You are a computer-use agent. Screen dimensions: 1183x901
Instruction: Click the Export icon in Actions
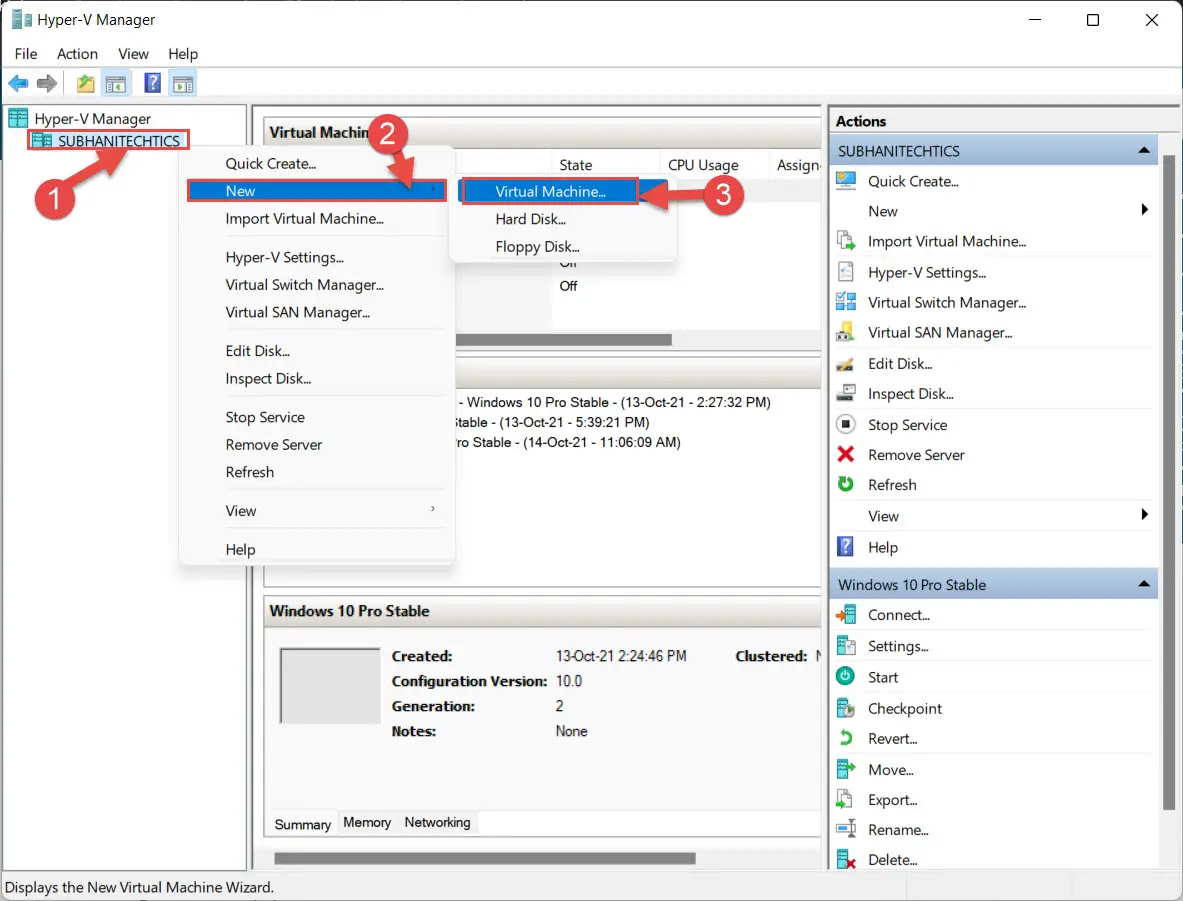pyautogui.click(x=846, y=799)
